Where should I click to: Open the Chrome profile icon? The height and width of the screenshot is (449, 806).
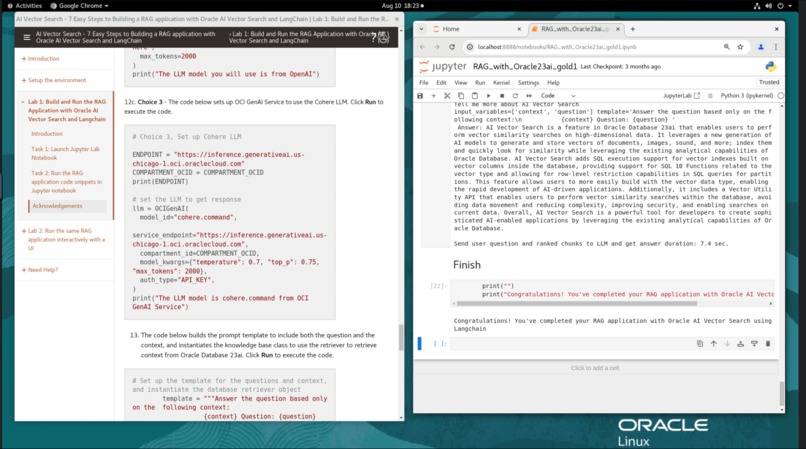[761, 47]
